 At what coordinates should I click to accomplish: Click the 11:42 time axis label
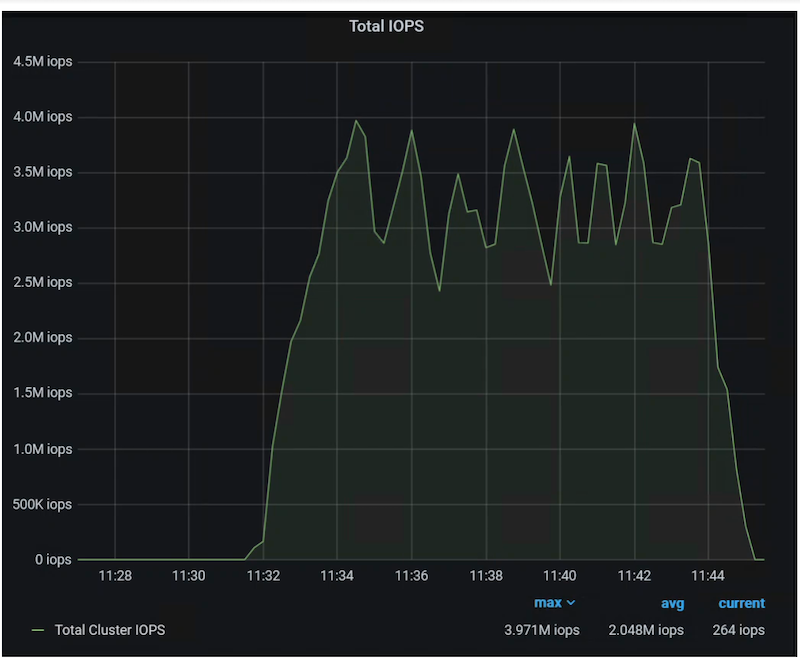[x=634, y=576]
